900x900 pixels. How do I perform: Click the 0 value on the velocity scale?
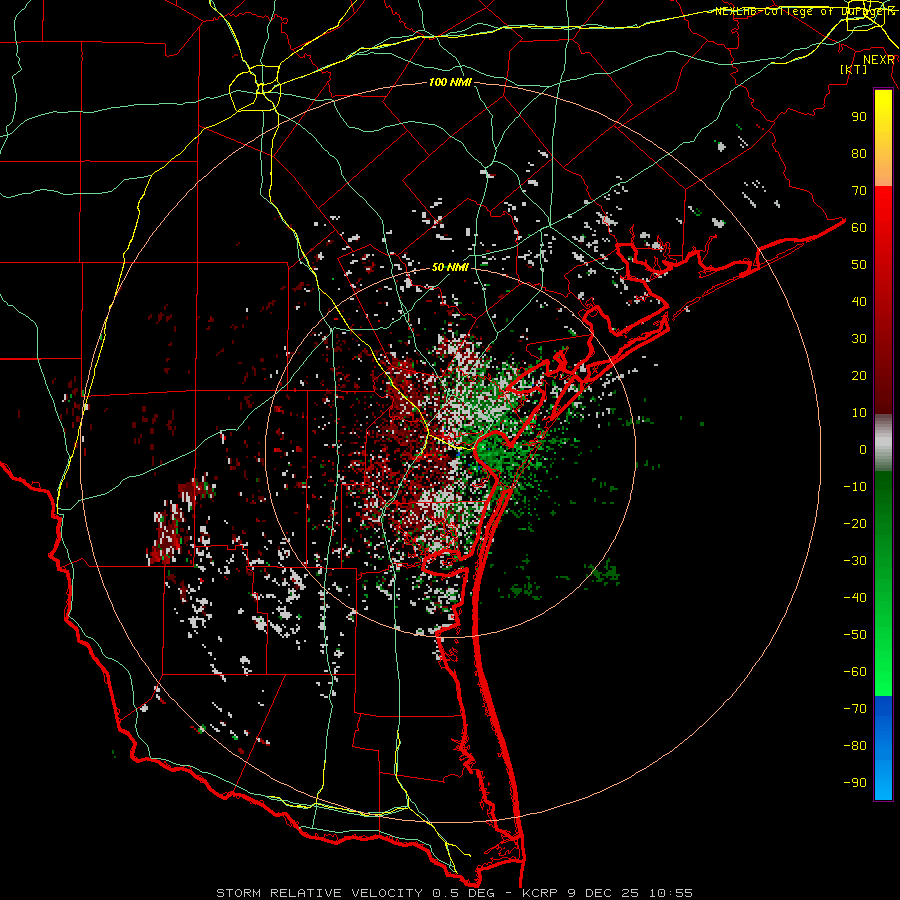coord(863,449)
